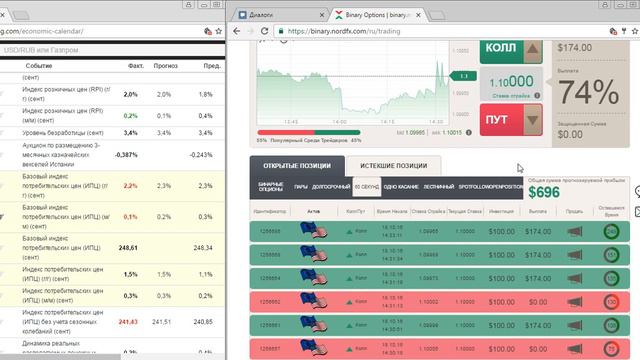Viewport: 640px width, 360px height.
Task: Sell the losing position started at 14:30:15
Action: click(575, 349)
